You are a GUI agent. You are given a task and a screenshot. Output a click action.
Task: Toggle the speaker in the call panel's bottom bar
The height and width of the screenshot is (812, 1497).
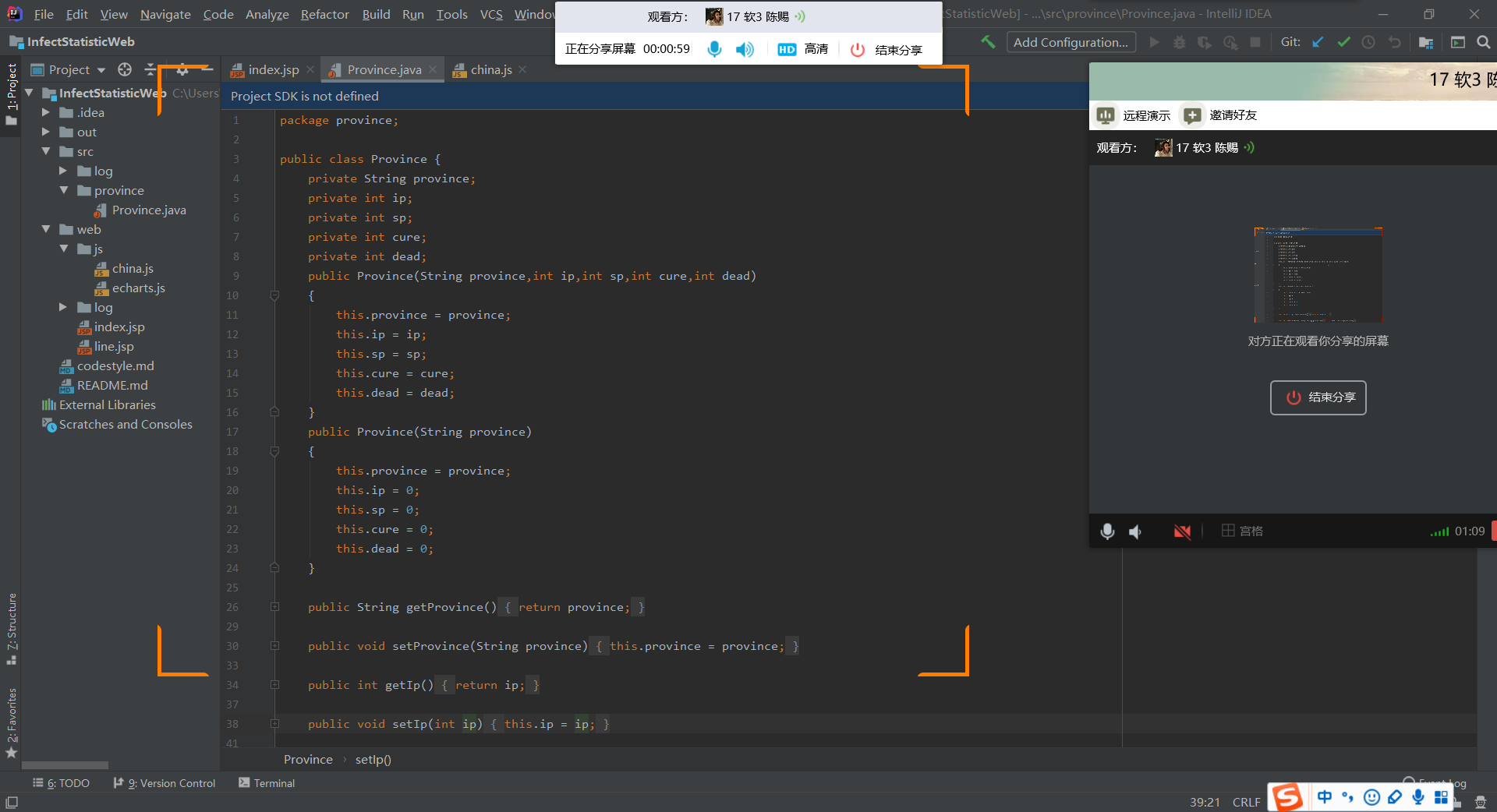(x=1136, y=531)
